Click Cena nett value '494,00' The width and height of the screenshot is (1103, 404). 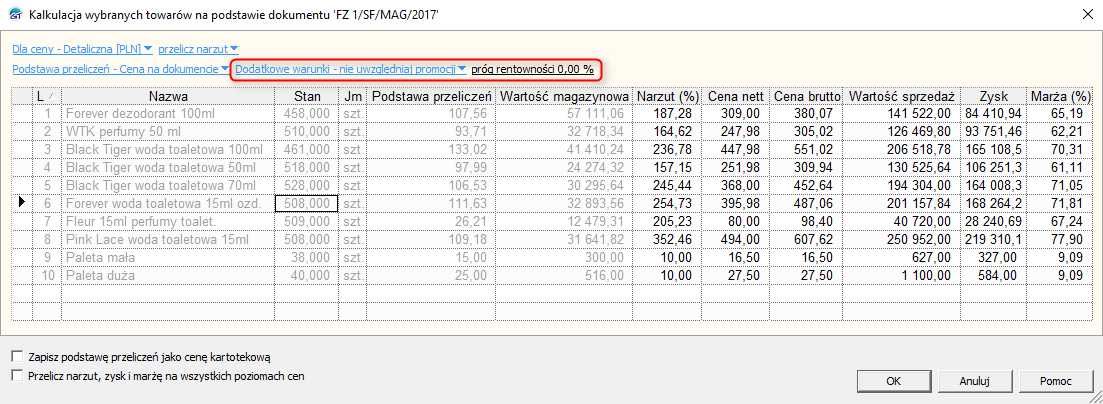pos(739,239)
